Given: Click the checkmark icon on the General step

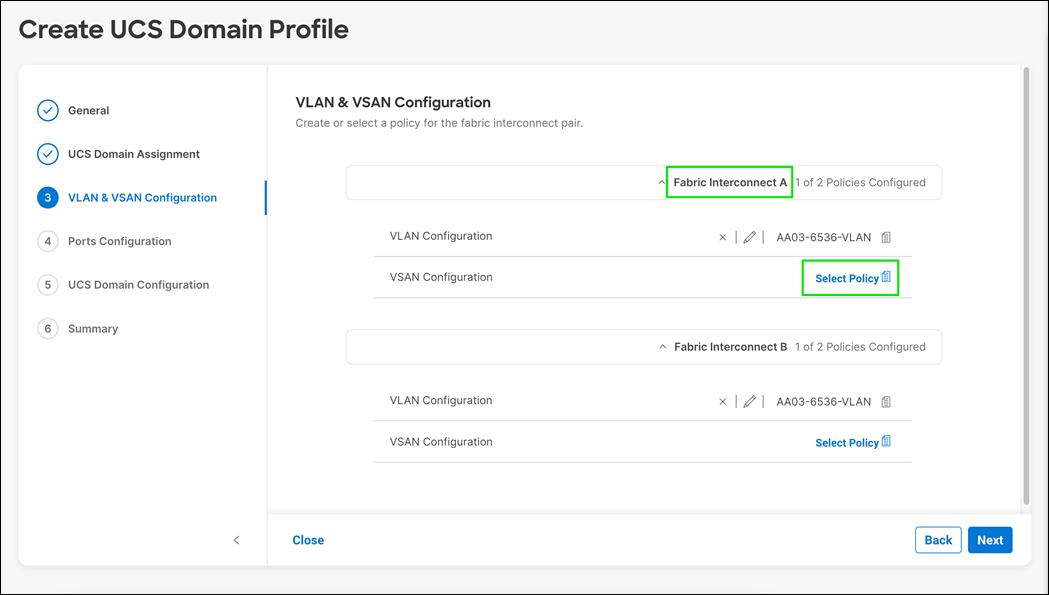Looking at the screenshot, I should click(47, 110).
